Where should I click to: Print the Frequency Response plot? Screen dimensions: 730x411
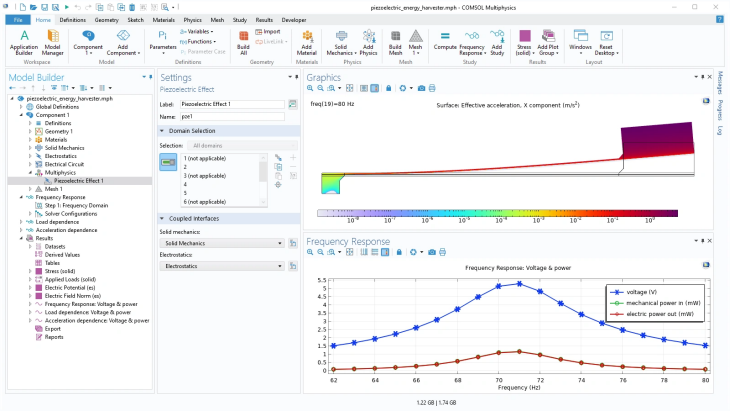442,252
